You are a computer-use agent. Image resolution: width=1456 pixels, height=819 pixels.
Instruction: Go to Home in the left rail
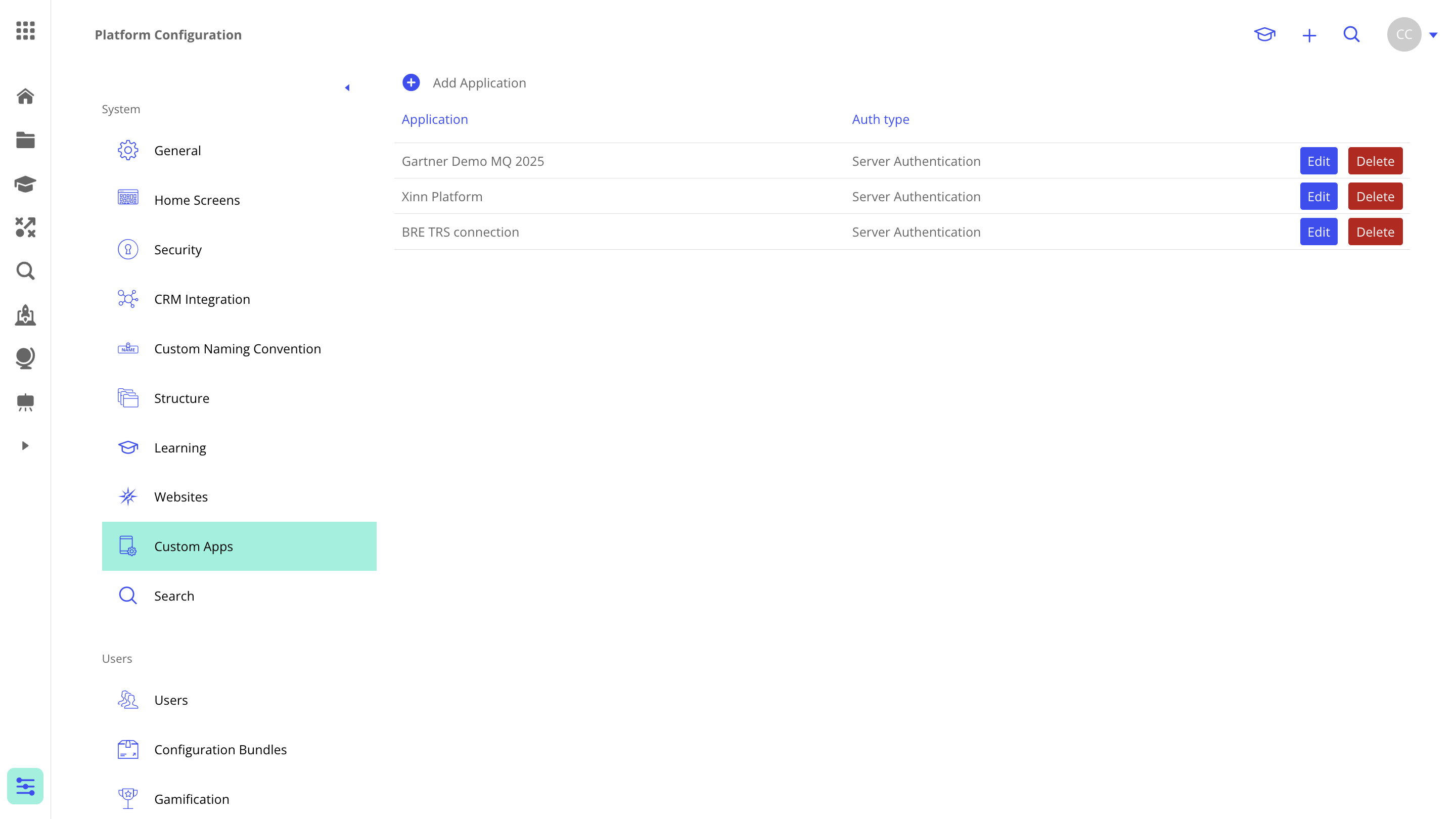[25, 96]
